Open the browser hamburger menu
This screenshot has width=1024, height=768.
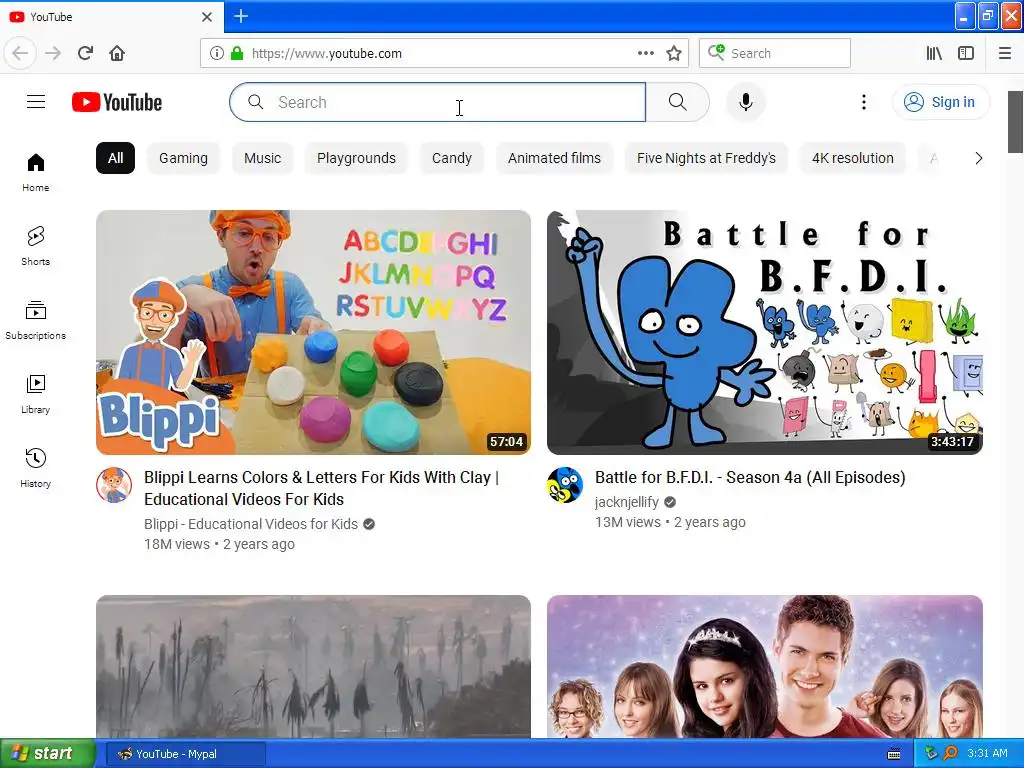[x=1004, y=53]
